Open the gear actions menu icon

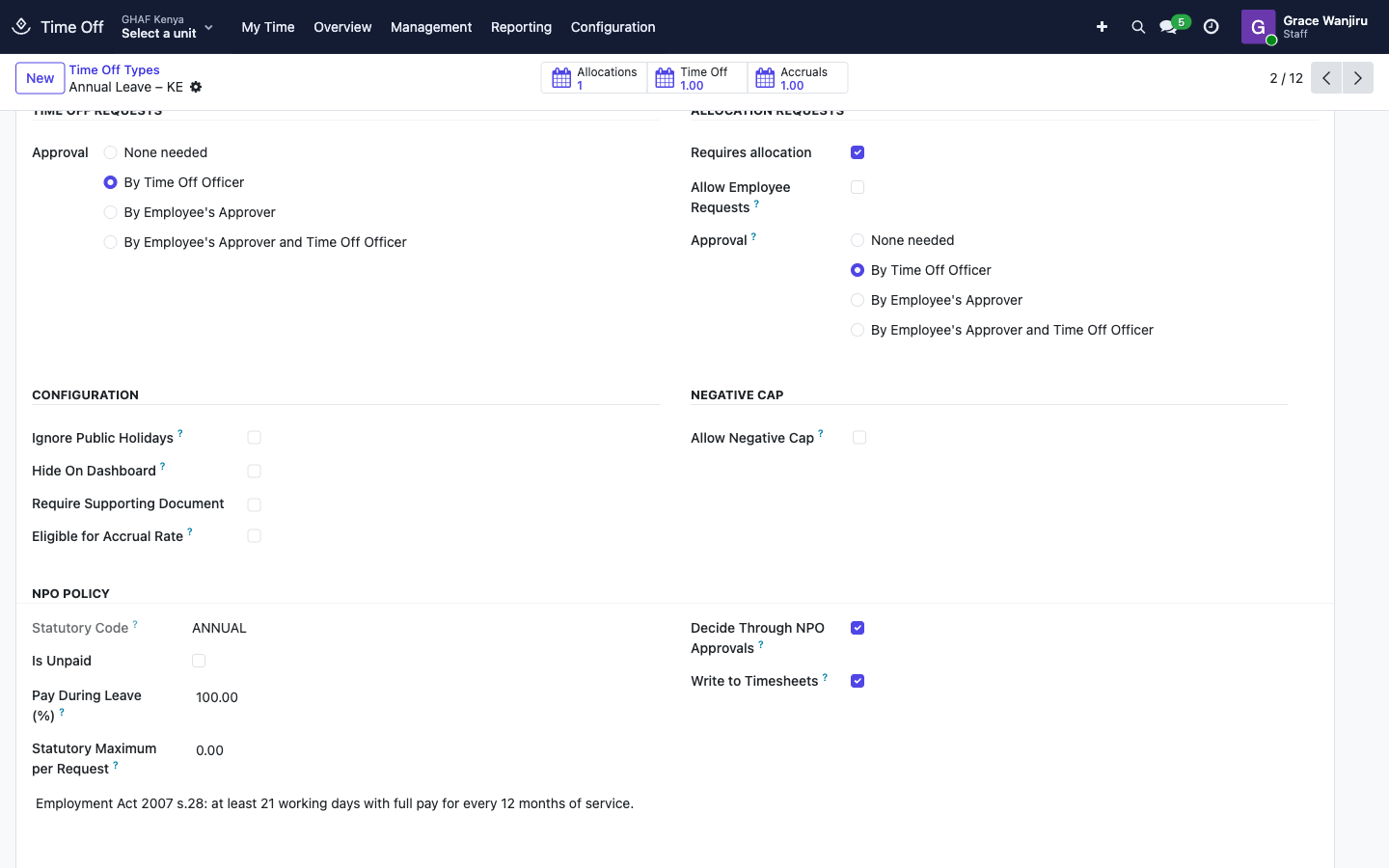196,87
